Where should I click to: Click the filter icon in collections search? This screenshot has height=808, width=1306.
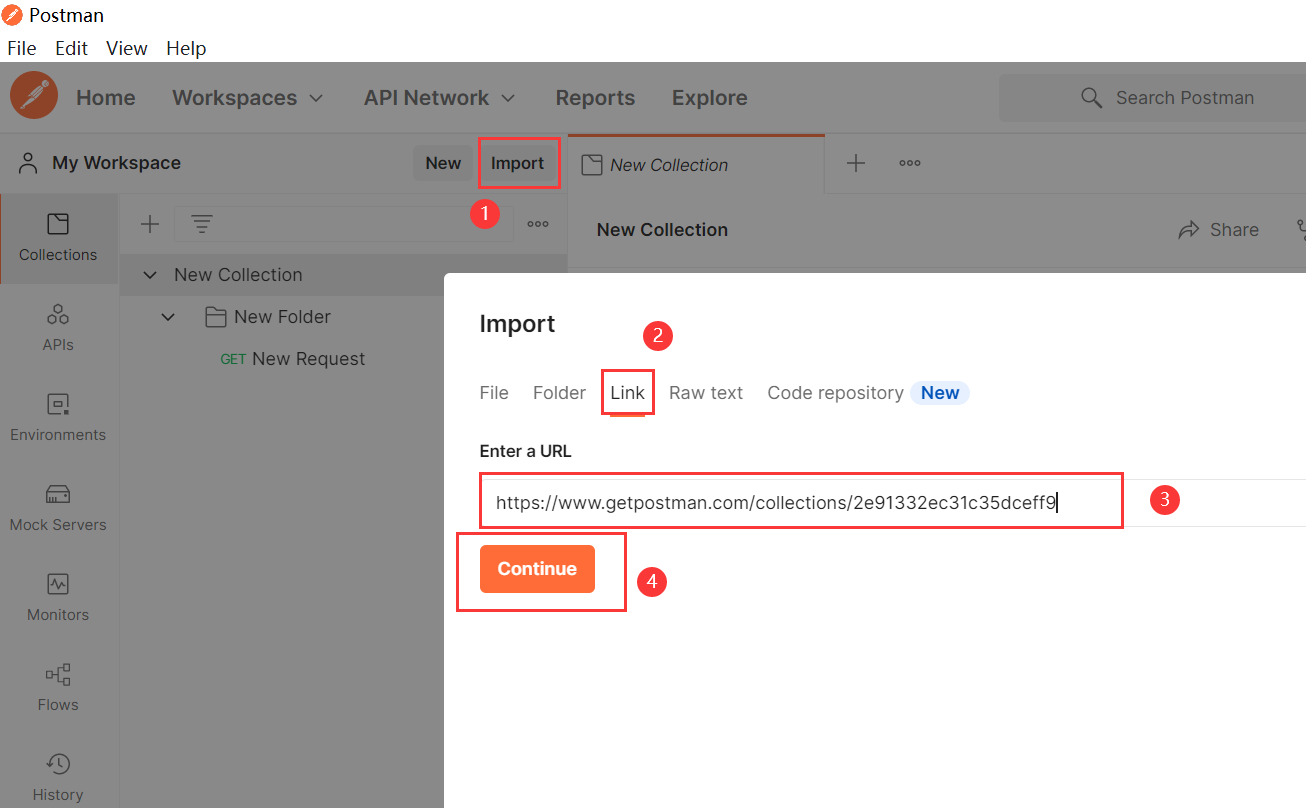(202, 224)
